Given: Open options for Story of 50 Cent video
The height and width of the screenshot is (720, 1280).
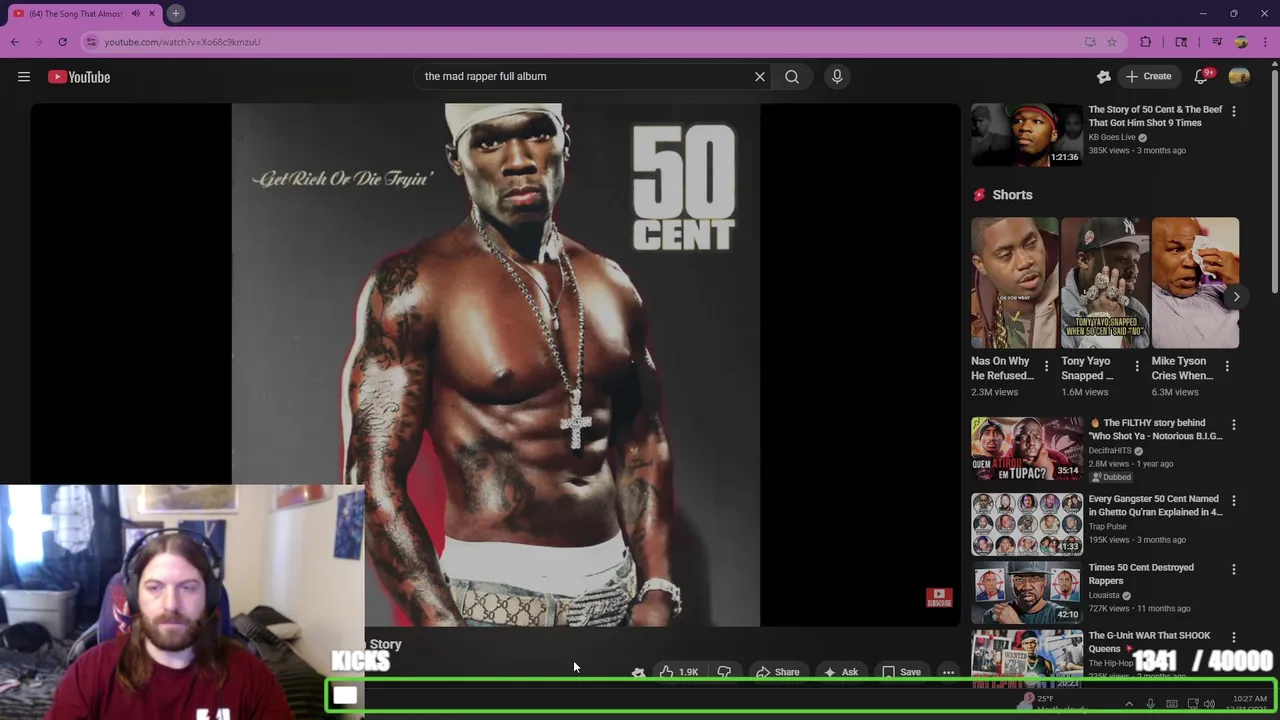Looking at the screenshot, I should point(1233,111).
